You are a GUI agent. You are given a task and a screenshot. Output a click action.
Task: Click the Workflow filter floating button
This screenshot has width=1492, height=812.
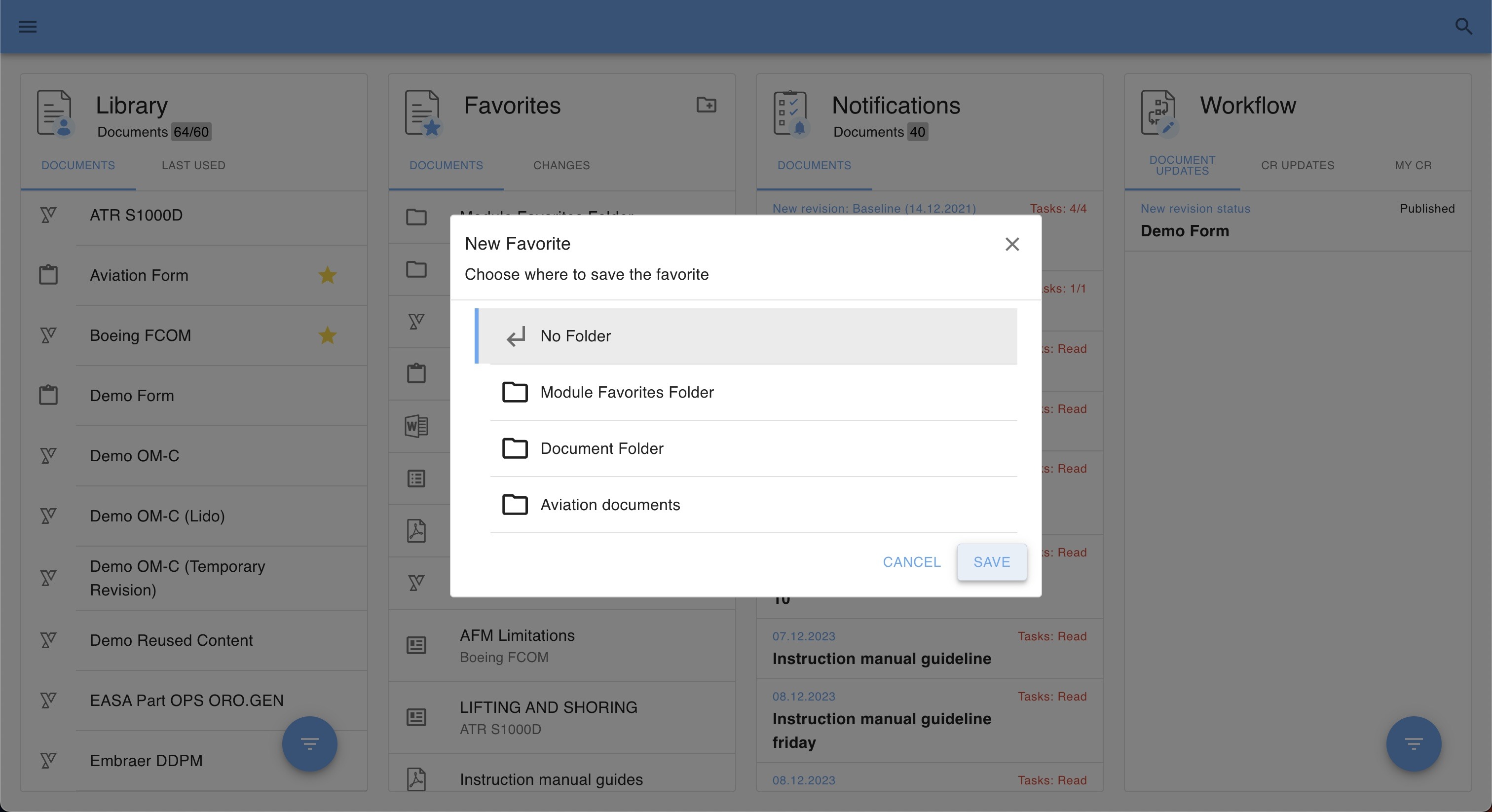click(x=1413, y=743)
